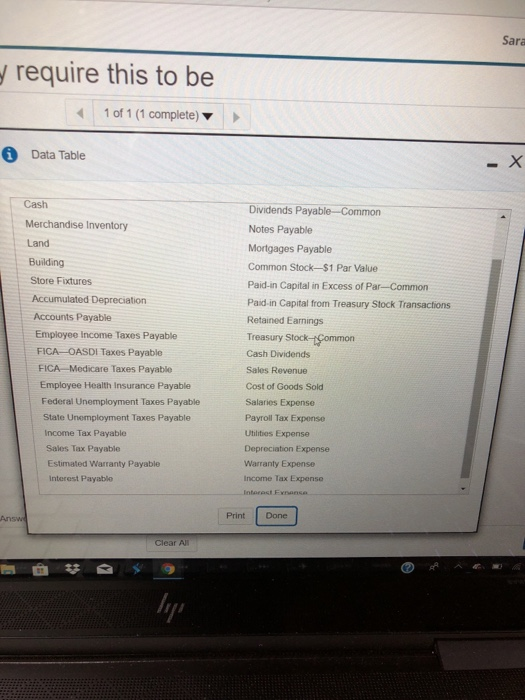This screenshot has height=700, width=525.
Task: Select the 'Store Fixtures' entry
Action: pyautogui.click(x=61, y=281)
